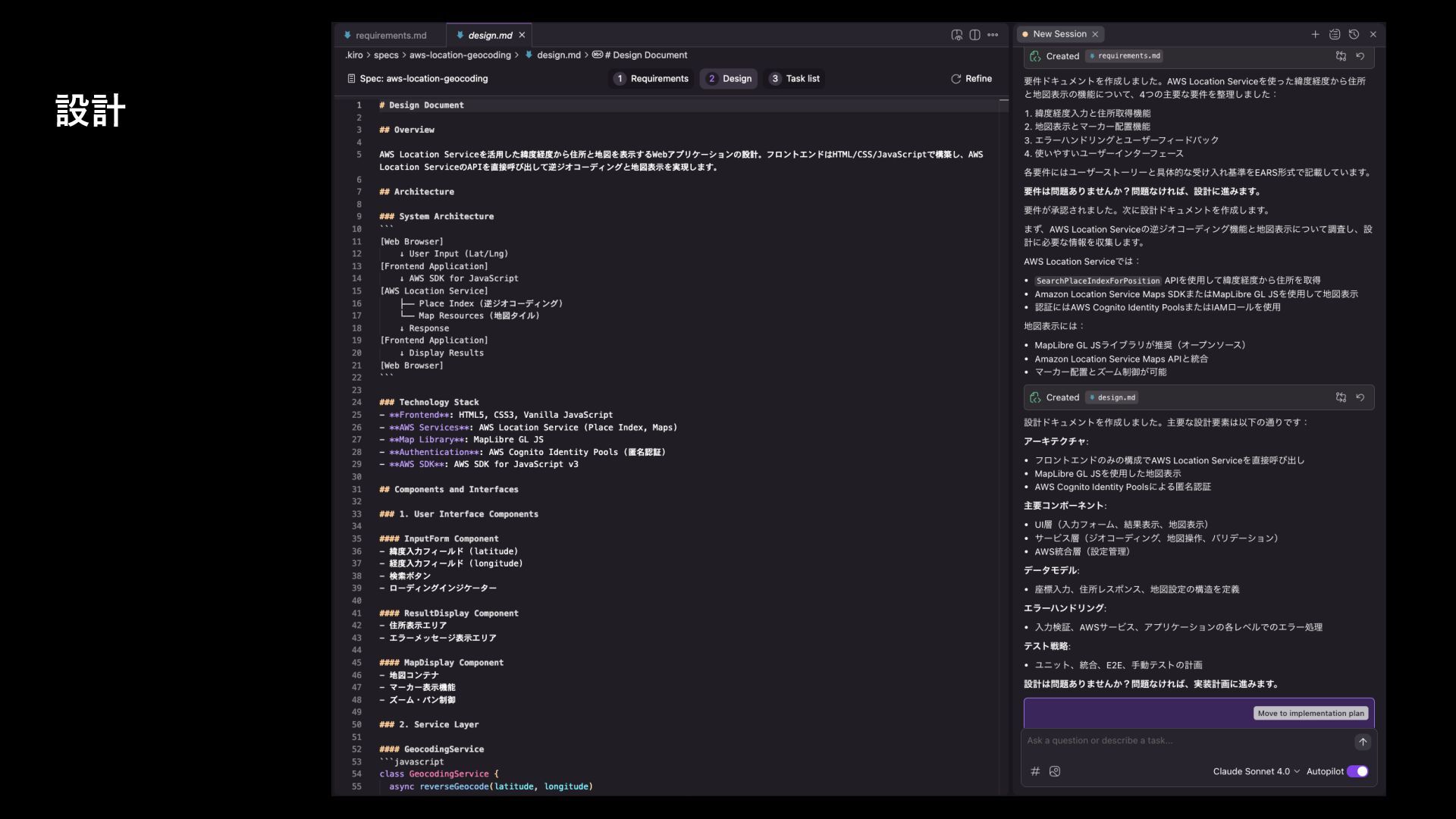
Task: Go to the Task list spec step
Action: click(795, 79)
